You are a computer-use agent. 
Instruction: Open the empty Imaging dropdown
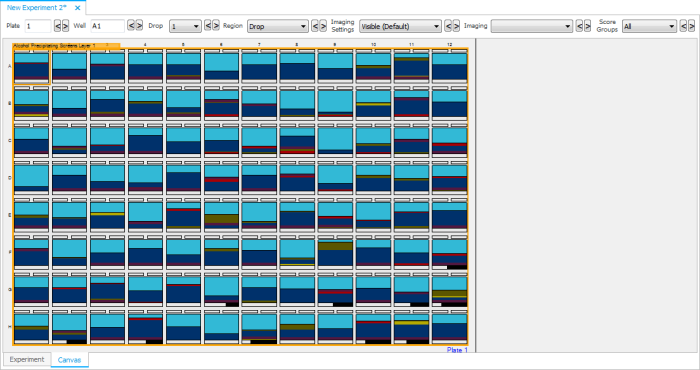(532, 26)
